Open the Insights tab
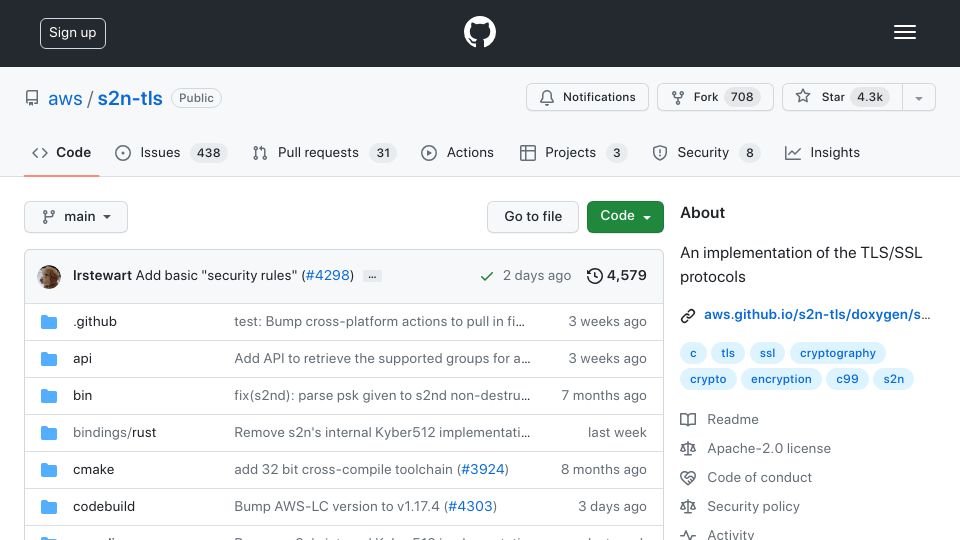This screenshot has height=540, width=960. pyautogui.click(x=822, y=152)
